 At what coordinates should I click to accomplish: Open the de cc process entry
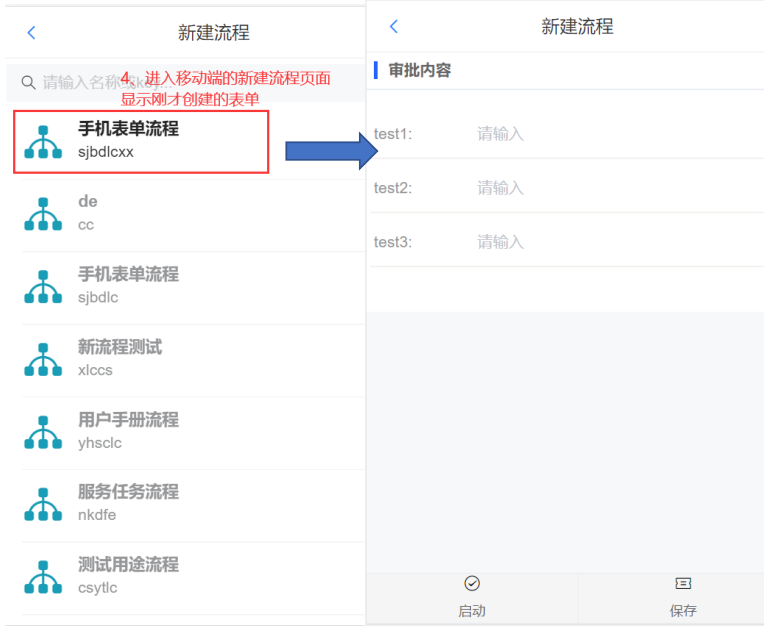click(193, 215)
